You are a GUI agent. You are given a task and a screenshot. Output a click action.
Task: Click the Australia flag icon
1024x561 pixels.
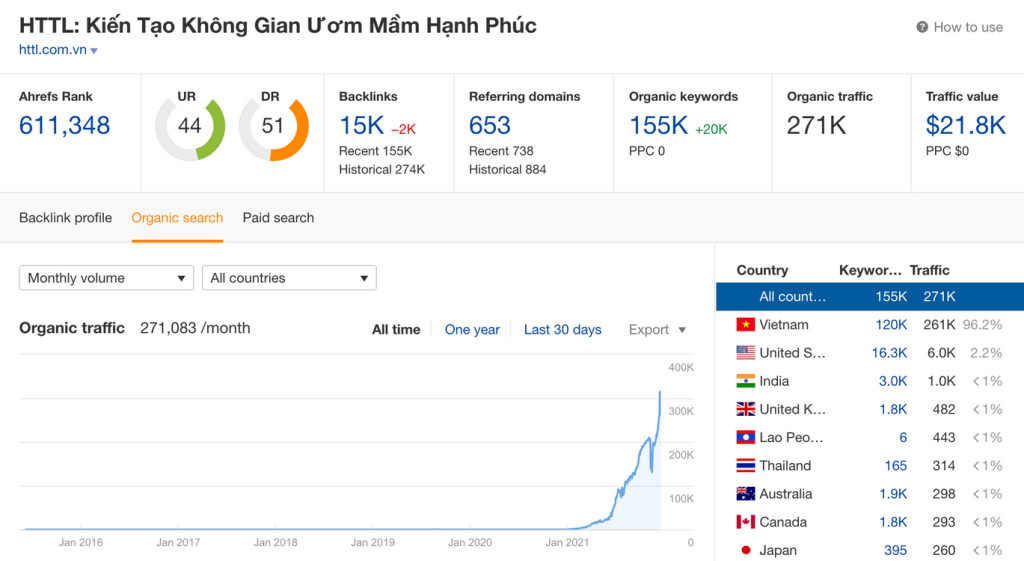click(745, 494)
